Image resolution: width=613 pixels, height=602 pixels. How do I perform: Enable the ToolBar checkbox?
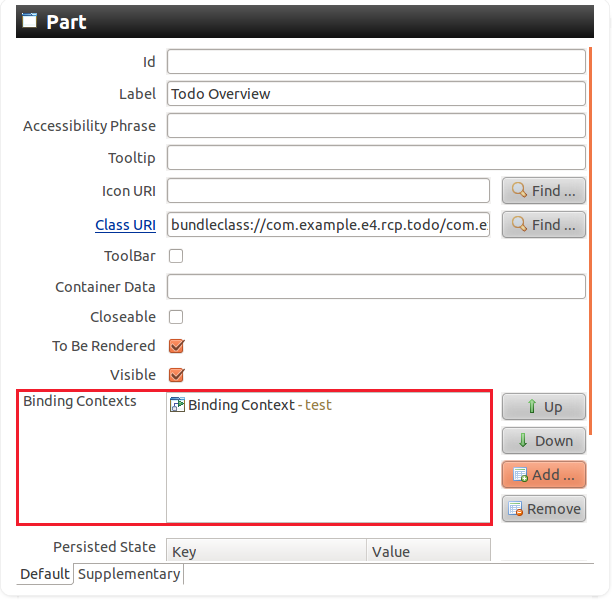pyautogui.click(x=176, y=256)
